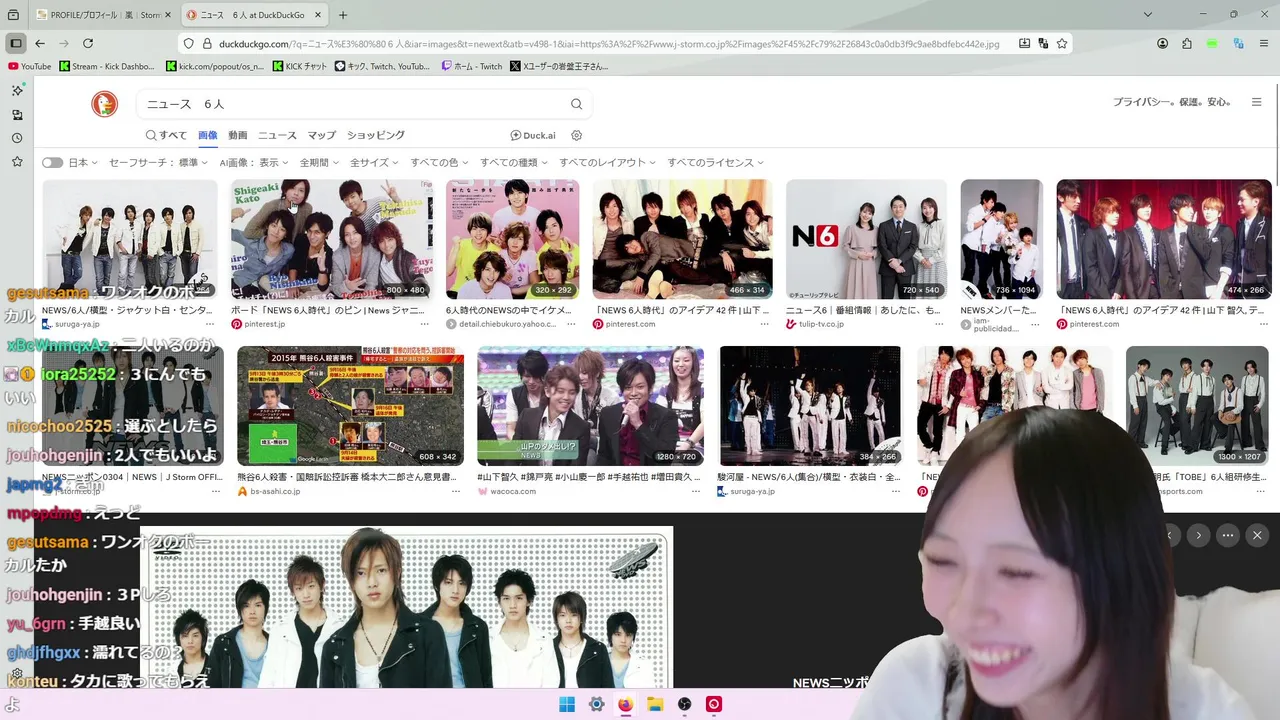1280x720 pixels.
Task: Open synced tabs in the sidebar
Action: pyautogui.click(x=17, y=114)
